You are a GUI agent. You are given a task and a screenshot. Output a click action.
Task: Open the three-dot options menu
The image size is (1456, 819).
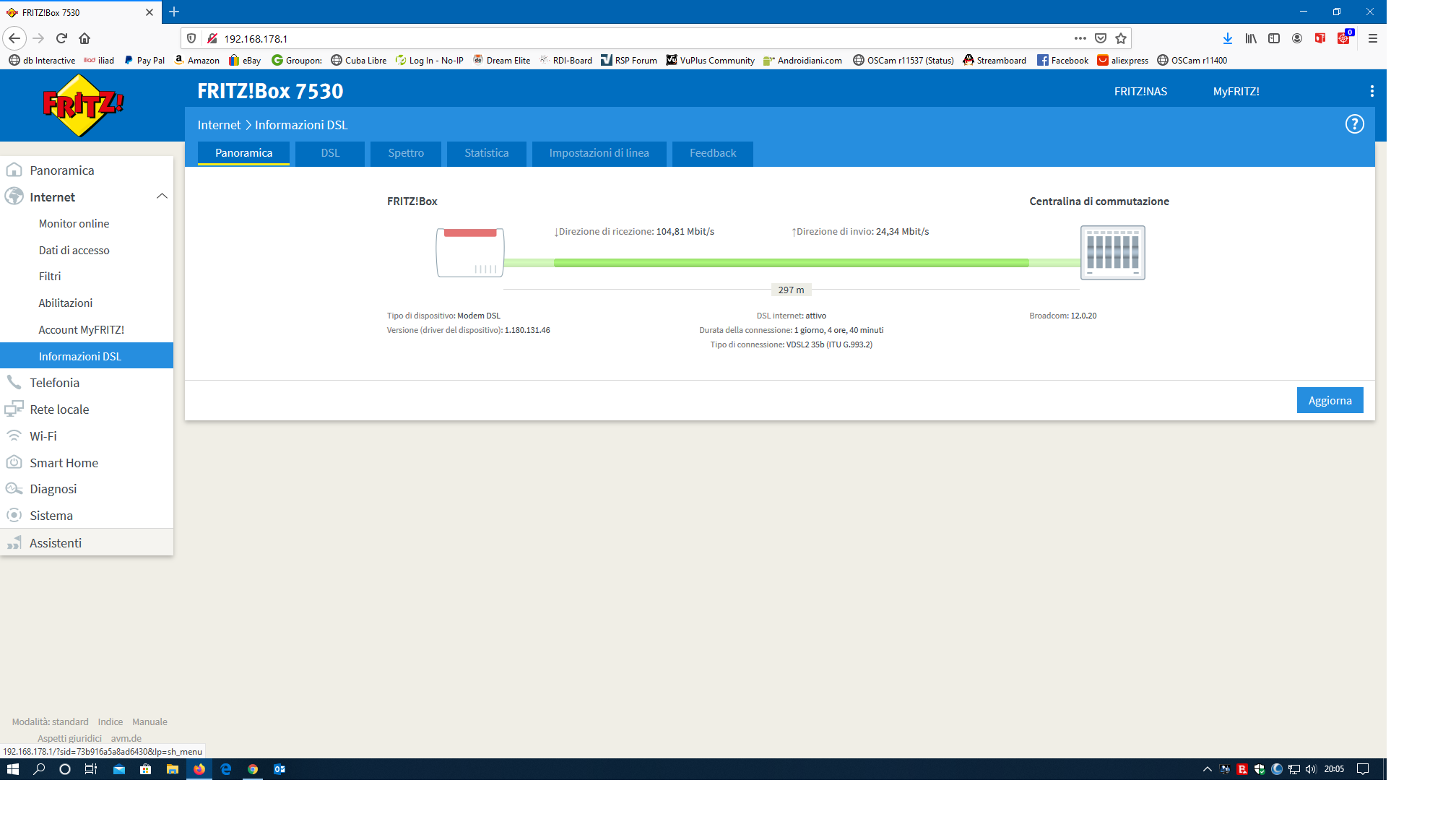click(1371, 91)
